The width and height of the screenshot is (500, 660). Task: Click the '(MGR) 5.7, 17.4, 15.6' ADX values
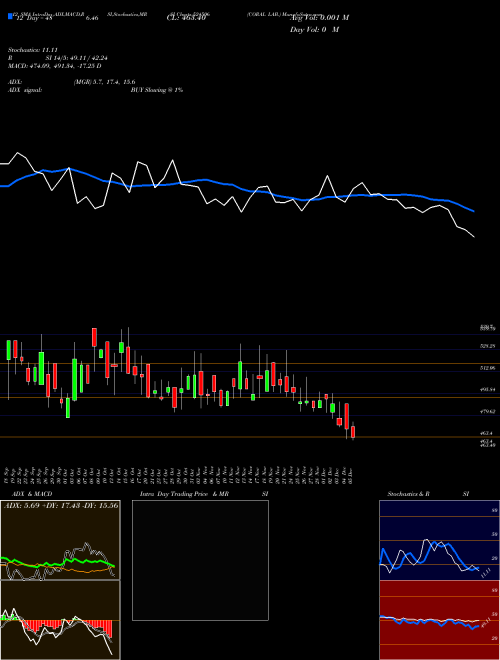coord(104,82)
